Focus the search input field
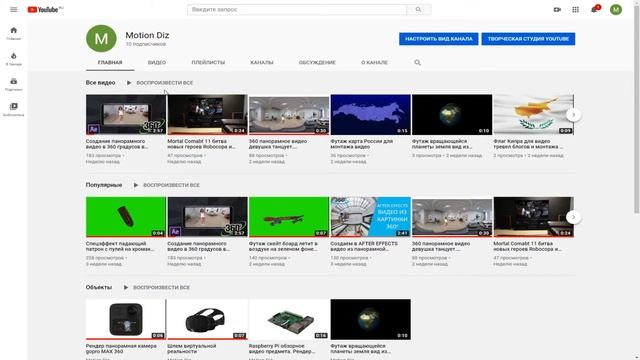 tap(297, 9)
